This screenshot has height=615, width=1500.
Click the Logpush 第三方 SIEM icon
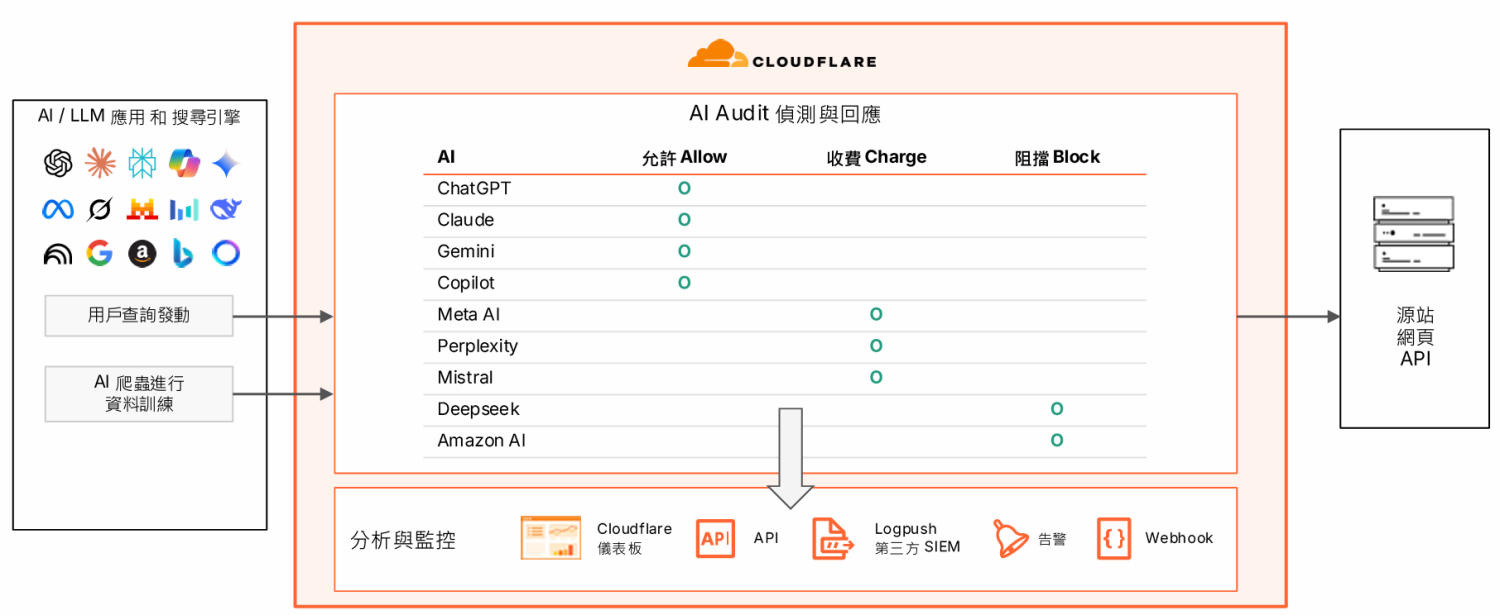833,538
